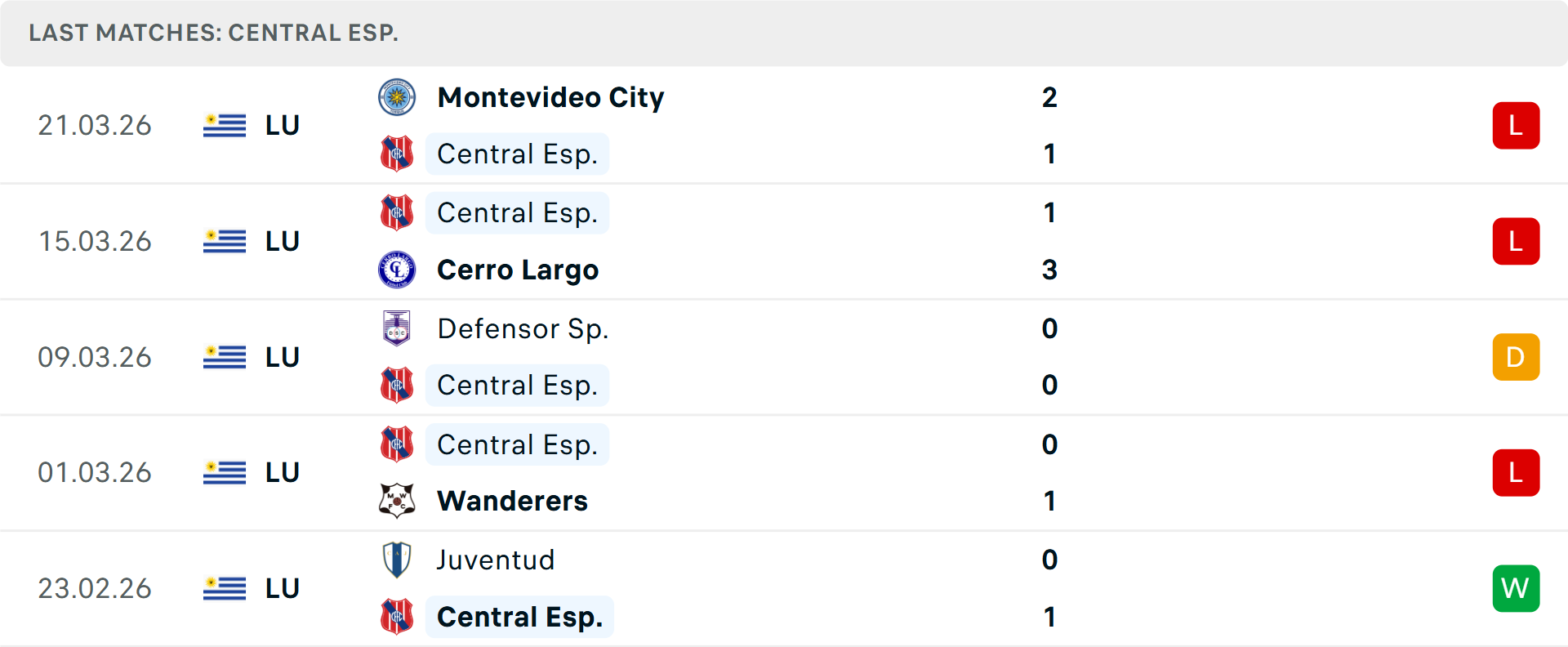The height and width of the screenshot is (647, 1568).
Task: Open the Montevideo City team link
Action: click(x=550, y=98)
